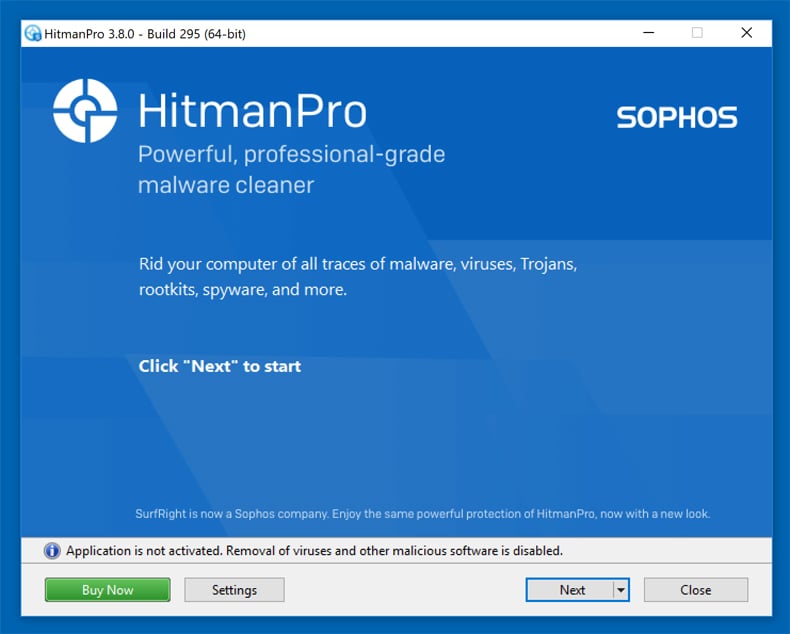
Task: Click the Sophos logo
Action: point(677,117)
